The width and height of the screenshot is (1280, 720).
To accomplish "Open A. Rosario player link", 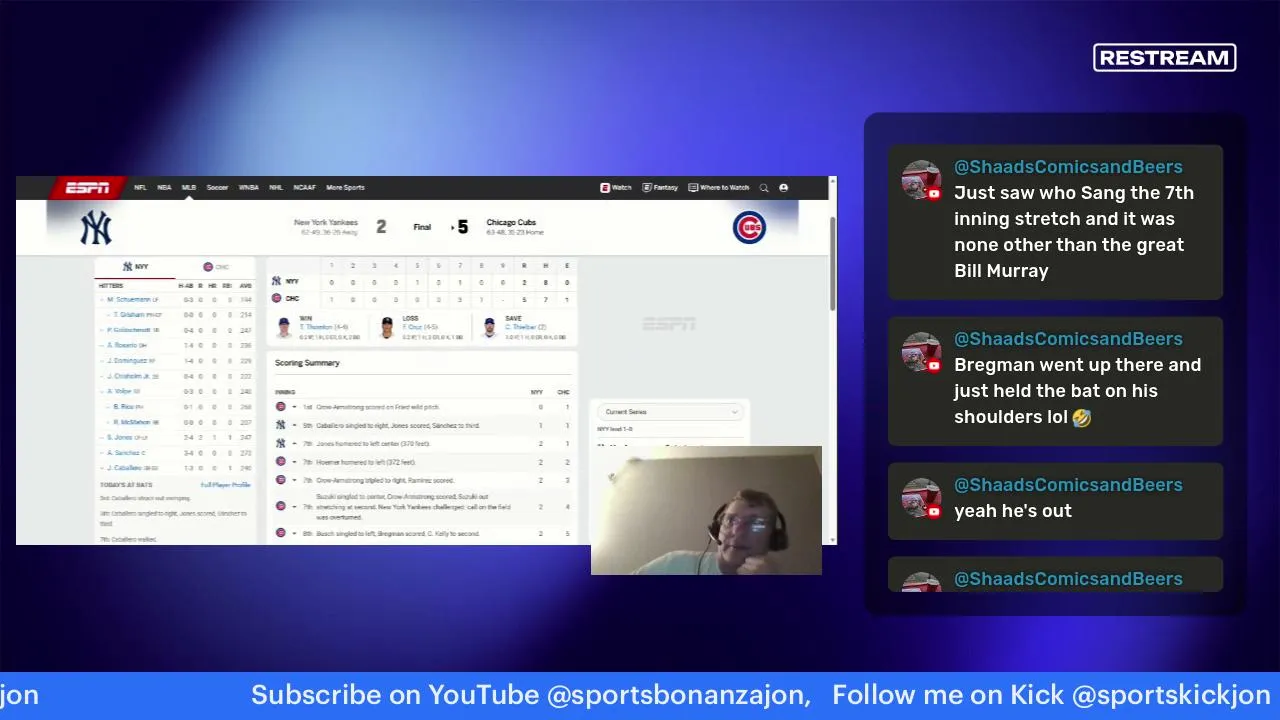I will coord(122,346).
